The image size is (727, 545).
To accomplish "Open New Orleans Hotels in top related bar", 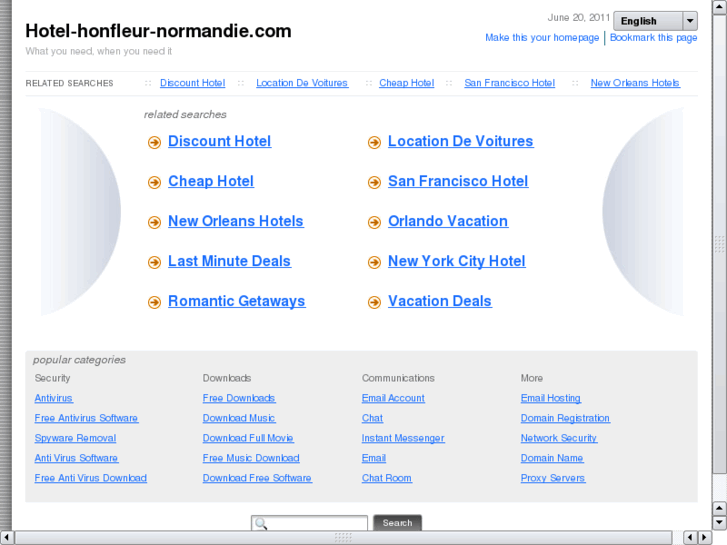I will coord(635,83).
